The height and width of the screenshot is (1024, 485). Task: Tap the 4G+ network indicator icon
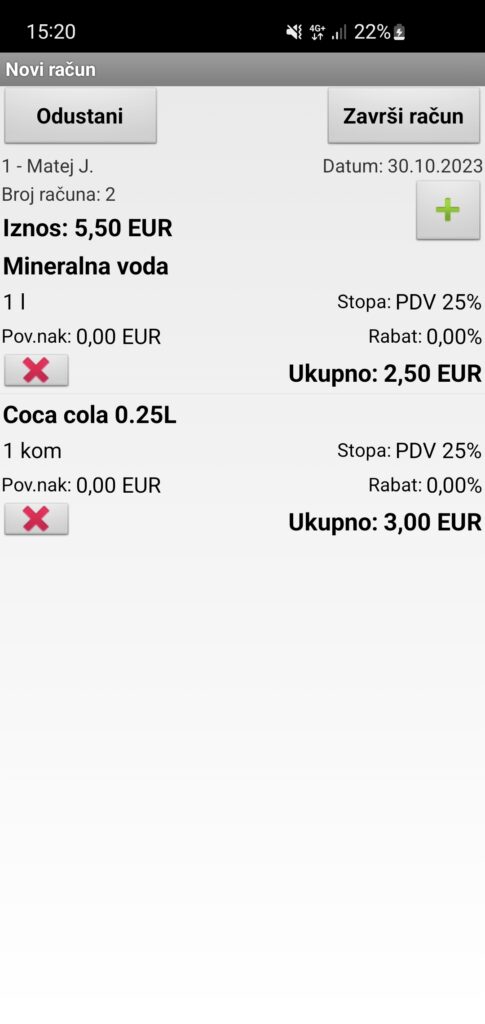tap(317, 31)
